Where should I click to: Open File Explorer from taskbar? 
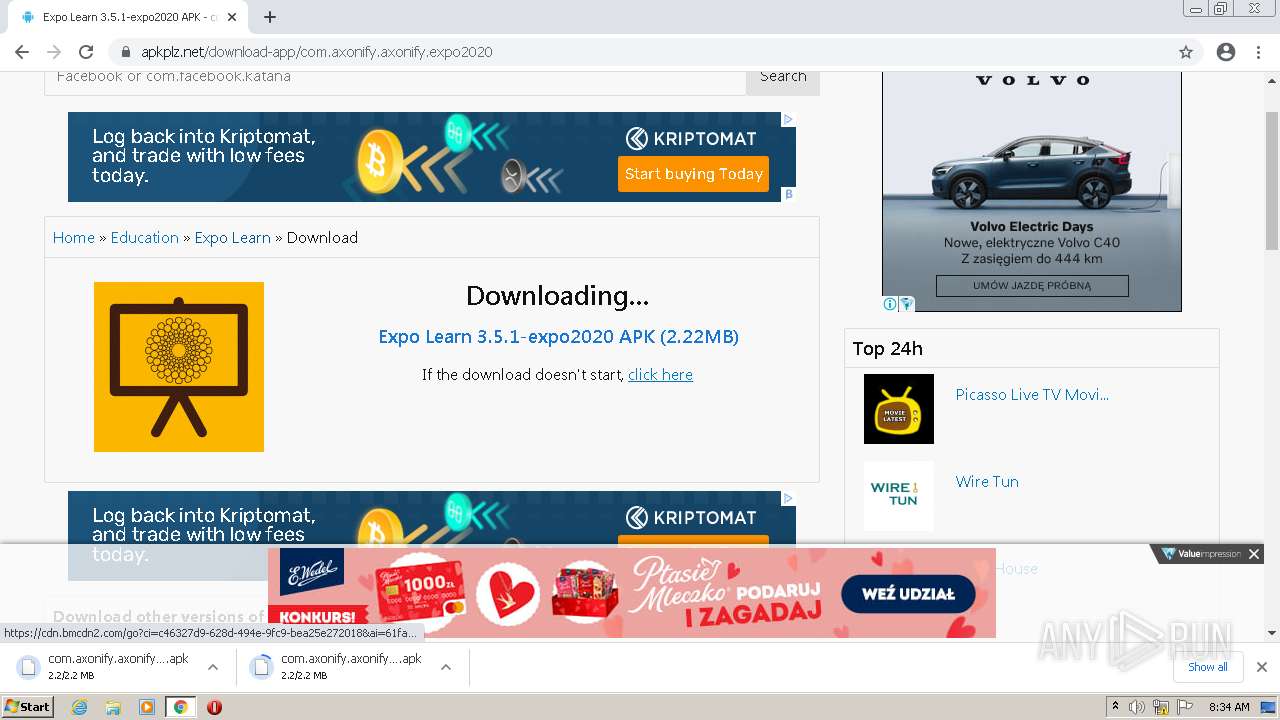pyautogui.click(x=113, y=707)
